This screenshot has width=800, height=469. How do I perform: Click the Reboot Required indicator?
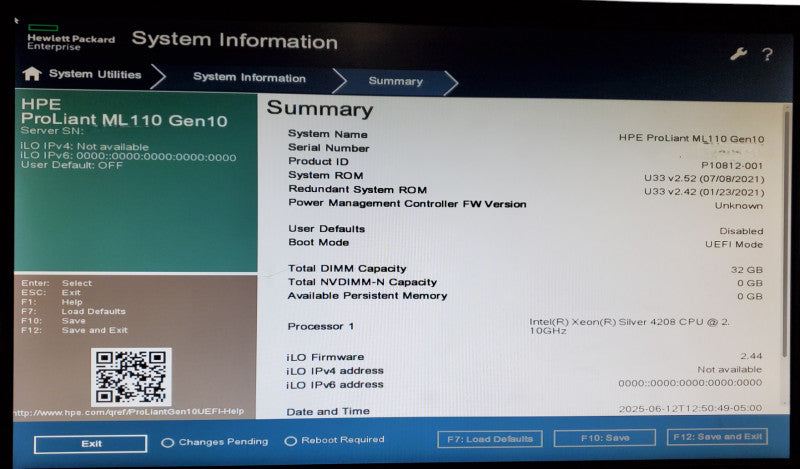point(335,440)
